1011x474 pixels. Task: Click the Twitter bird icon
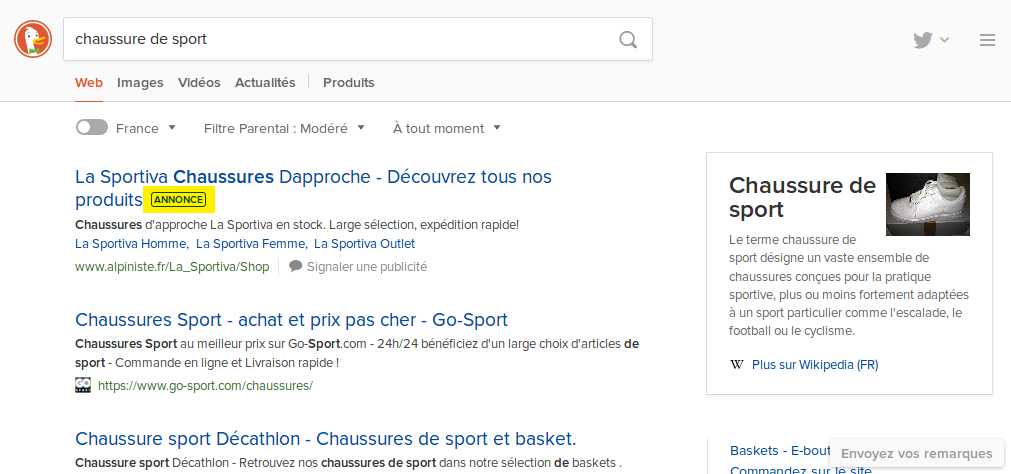[x=923, y=40]
